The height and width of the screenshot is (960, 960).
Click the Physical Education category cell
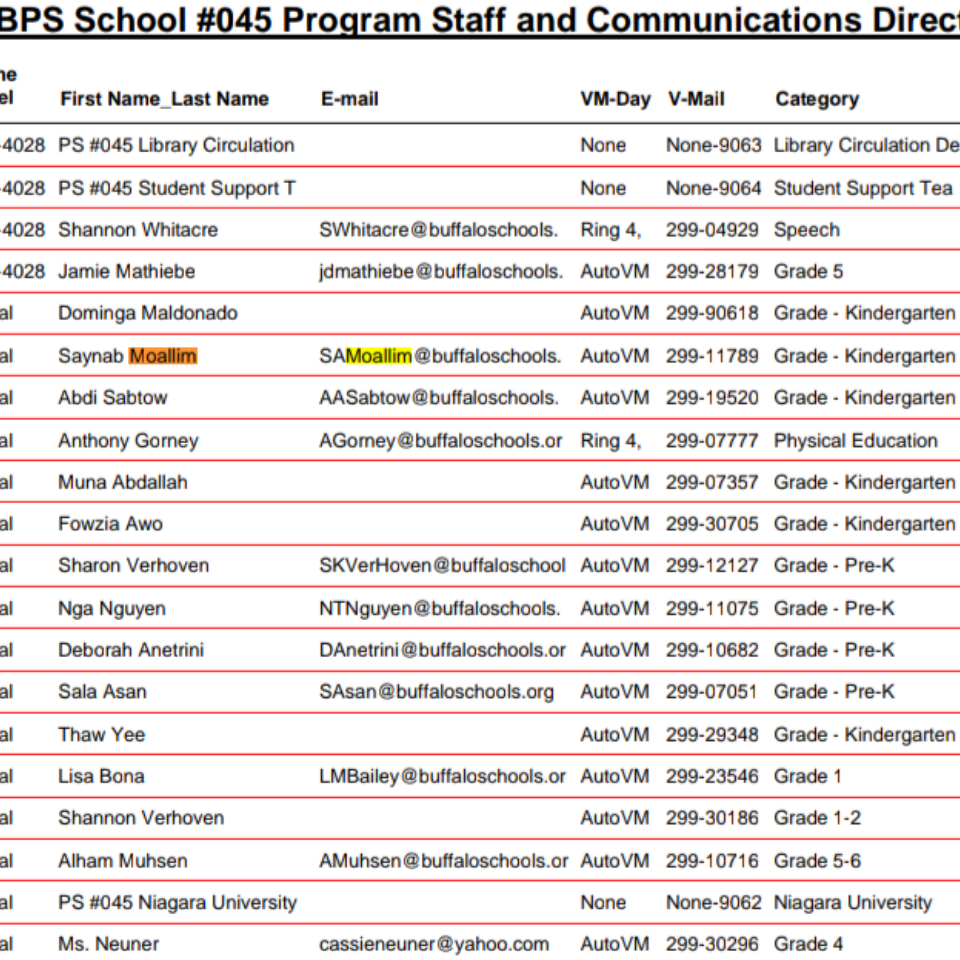point(856,441)
